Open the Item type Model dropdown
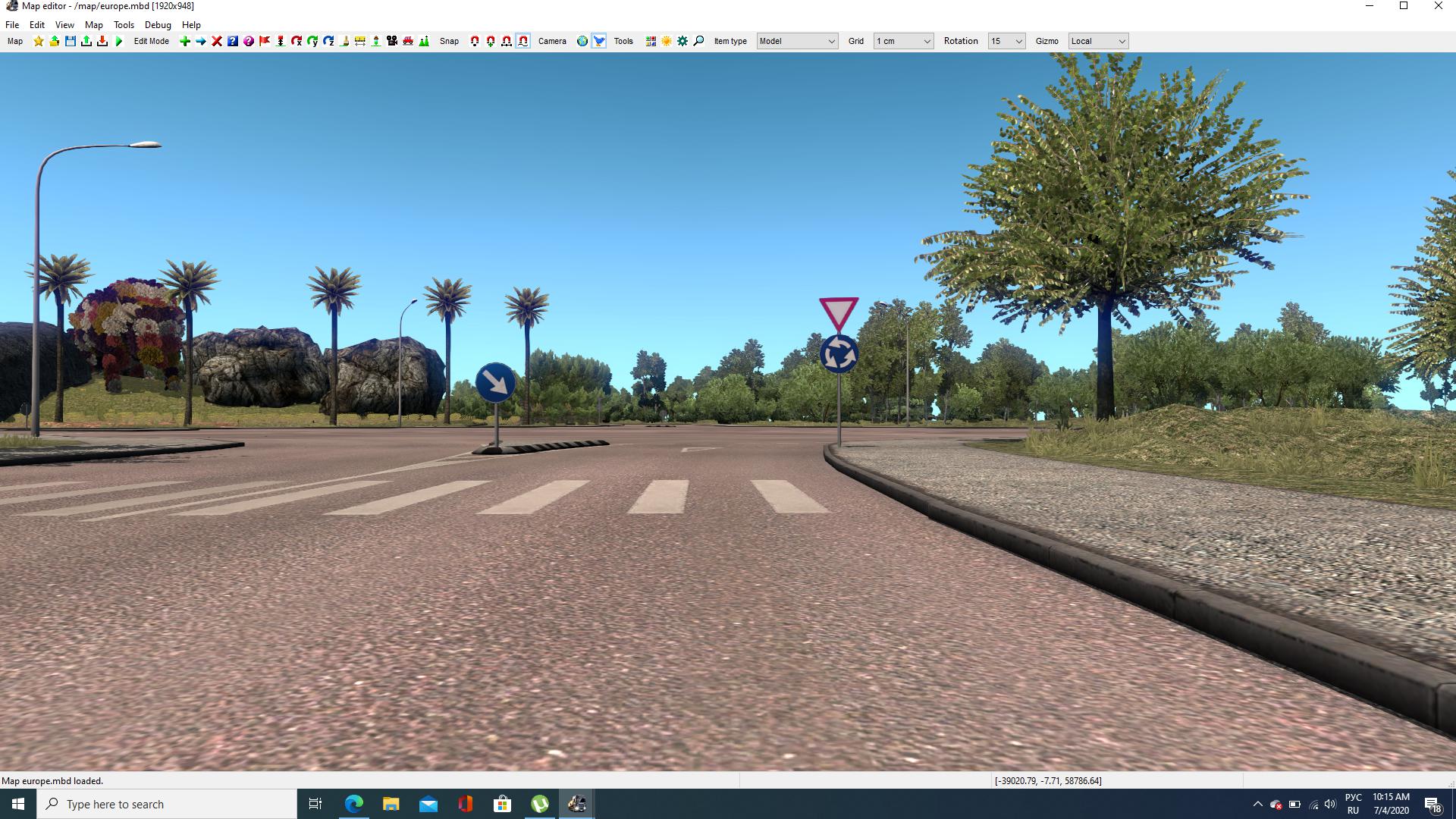This screenshot has width=1456, height=819. coord(797,41)
